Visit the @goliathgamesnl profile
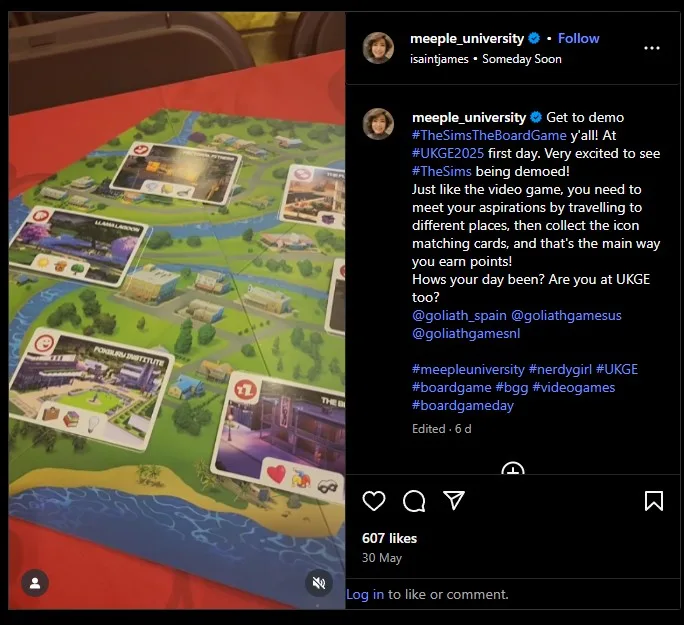This screenshot has width=684, height=625. tap(466, 333)
